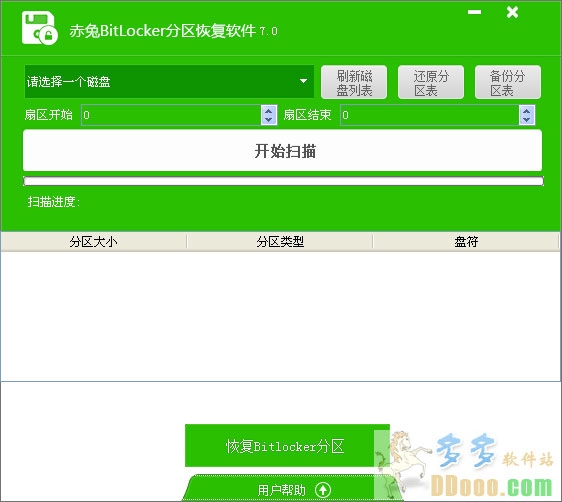The height and width of the screenshot is (502, 562).
Task: Start scanning with 开始扫描 button
Action: click(x=282, y=150)
